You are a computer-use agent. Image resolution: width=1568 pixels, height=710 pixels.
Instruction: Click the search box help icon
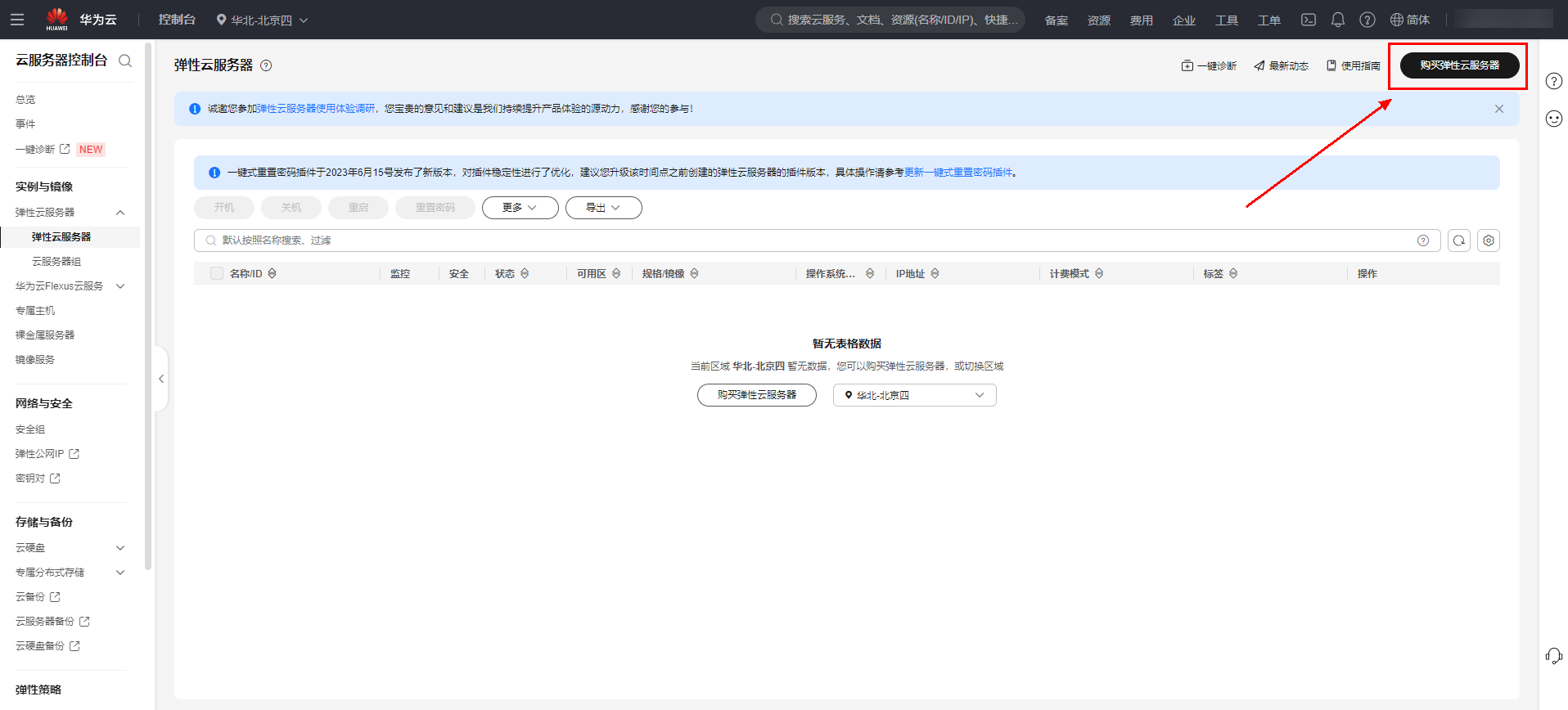(1423, 240)
